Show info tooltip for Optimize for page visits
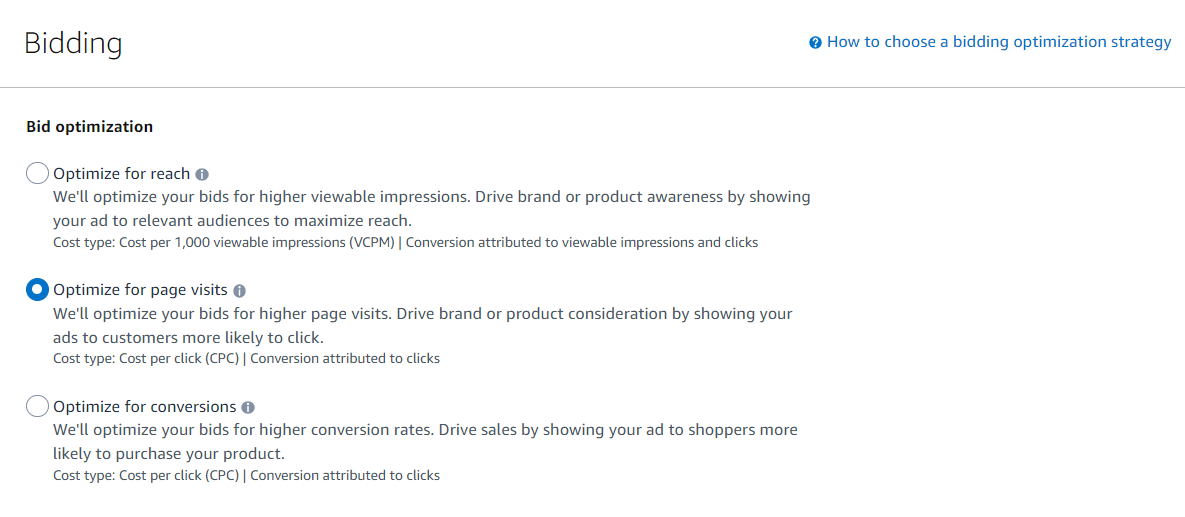 click(x=240, y=291)
